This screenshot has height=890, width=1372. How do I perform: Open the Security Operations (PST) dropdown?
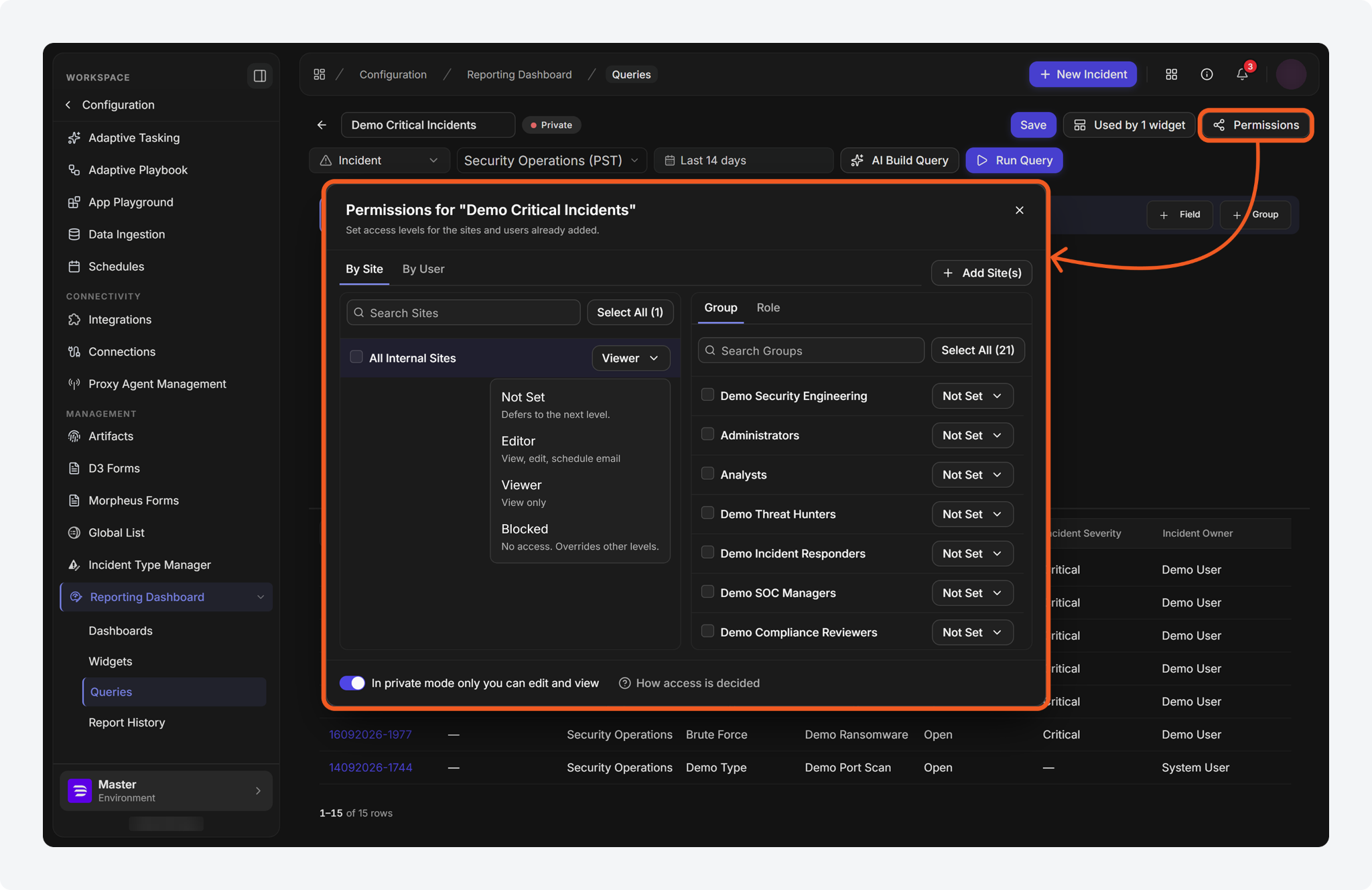tap(551, 160)
